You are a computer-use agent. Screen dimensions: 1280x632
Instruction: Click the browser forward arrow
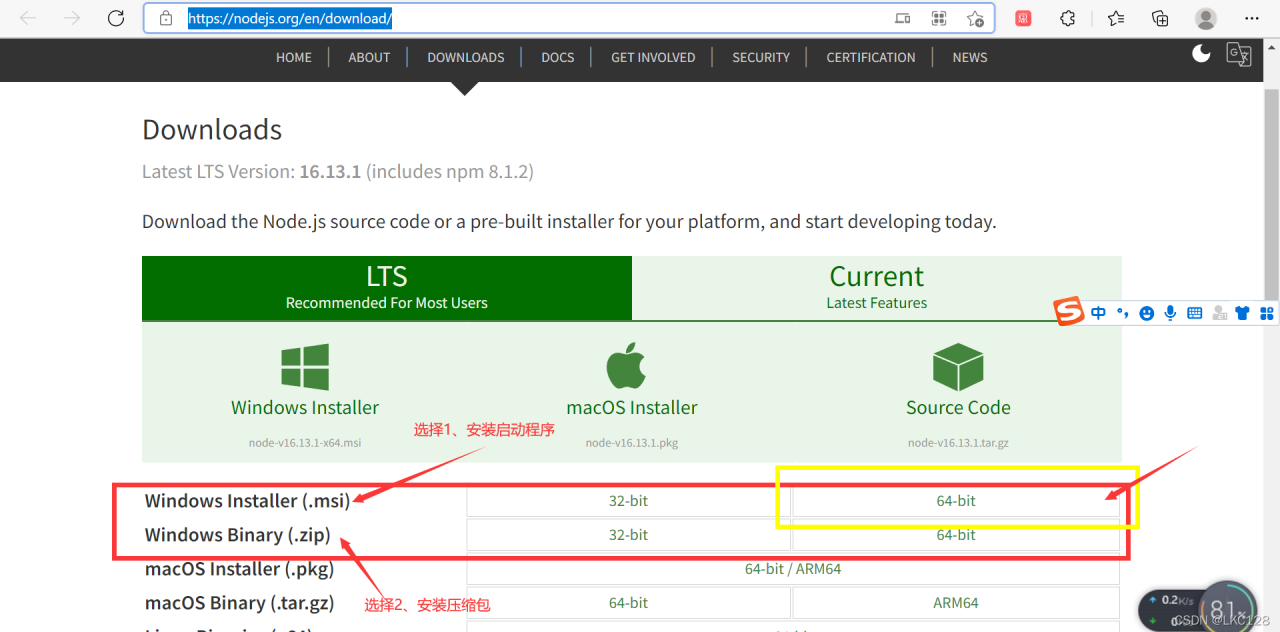pos(72,18)
